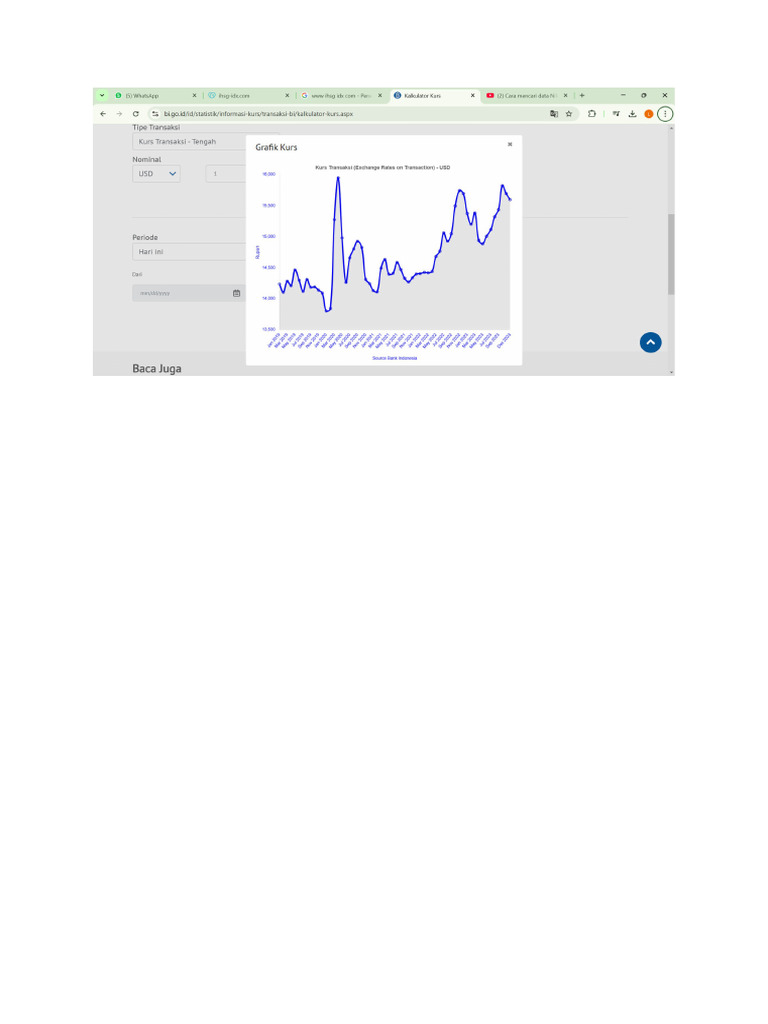This screenshot has width=768, height=1024.
Task: Open the Tipe Transaksi dropdown
Action: pos(190,142)
